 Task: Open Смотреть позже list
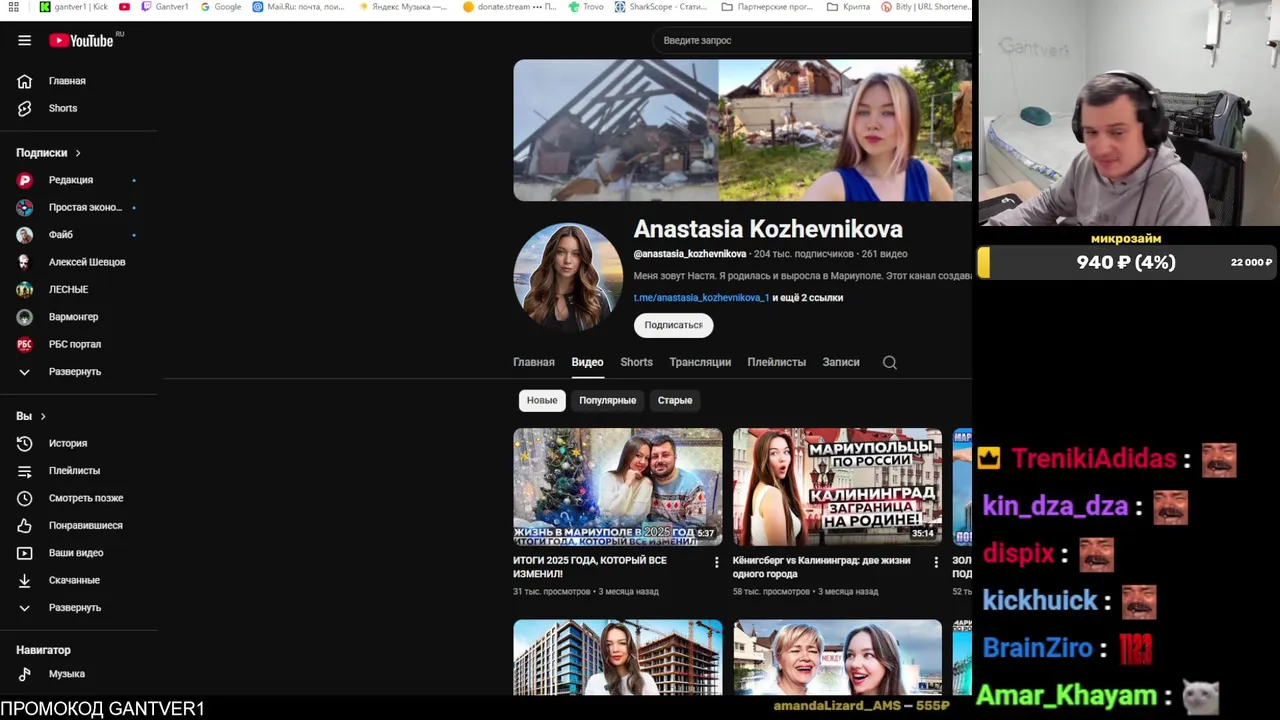pyautogui.click(x=86, y=498)
